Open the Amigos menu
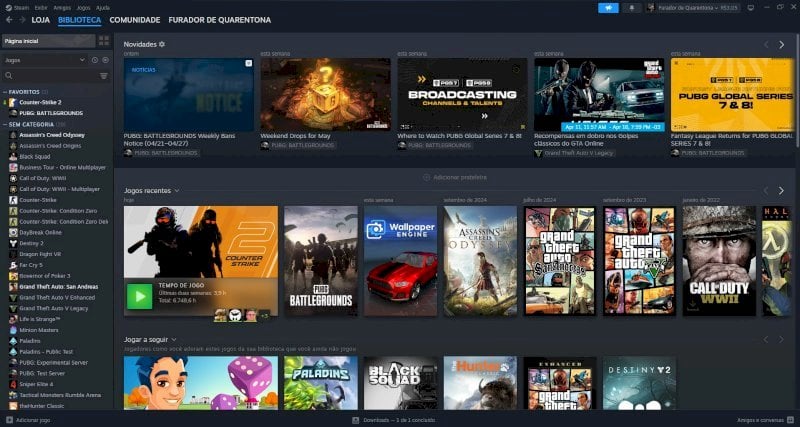 pyautogui.click(x=62, y=8)
